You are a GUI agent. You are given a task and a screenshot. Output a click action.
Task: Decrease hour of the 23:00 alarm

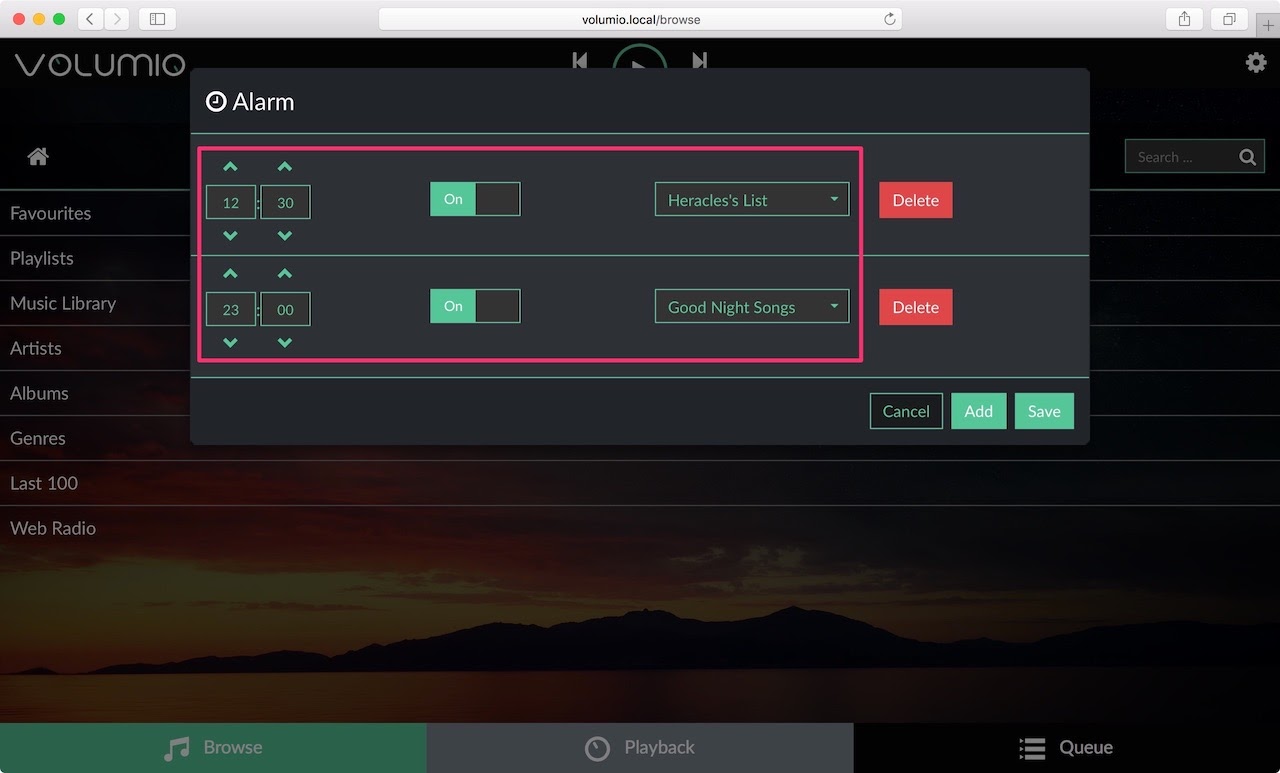coord(230,343)
